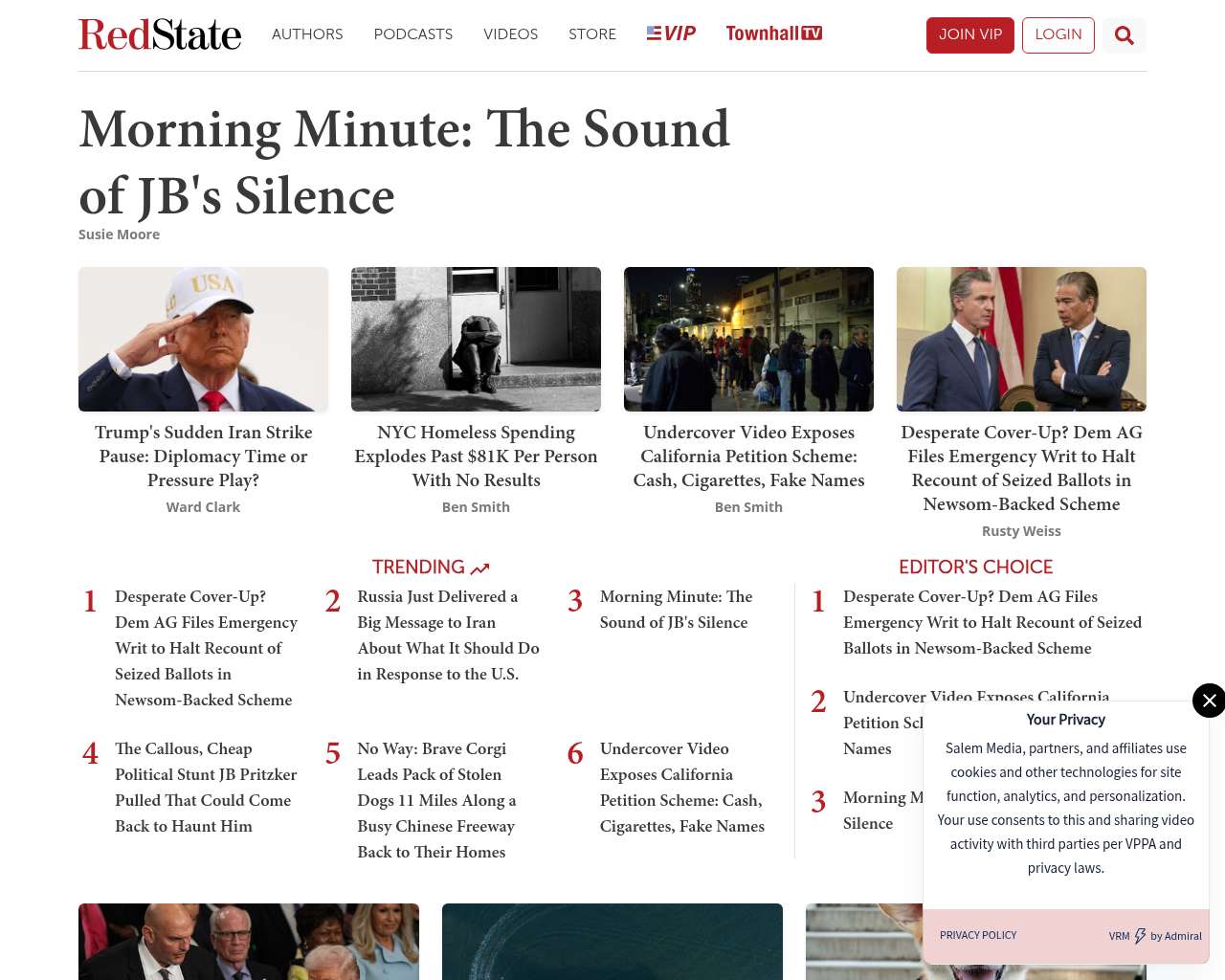Open the NYC homeless black-and-white photo

(x=476, y=339)
